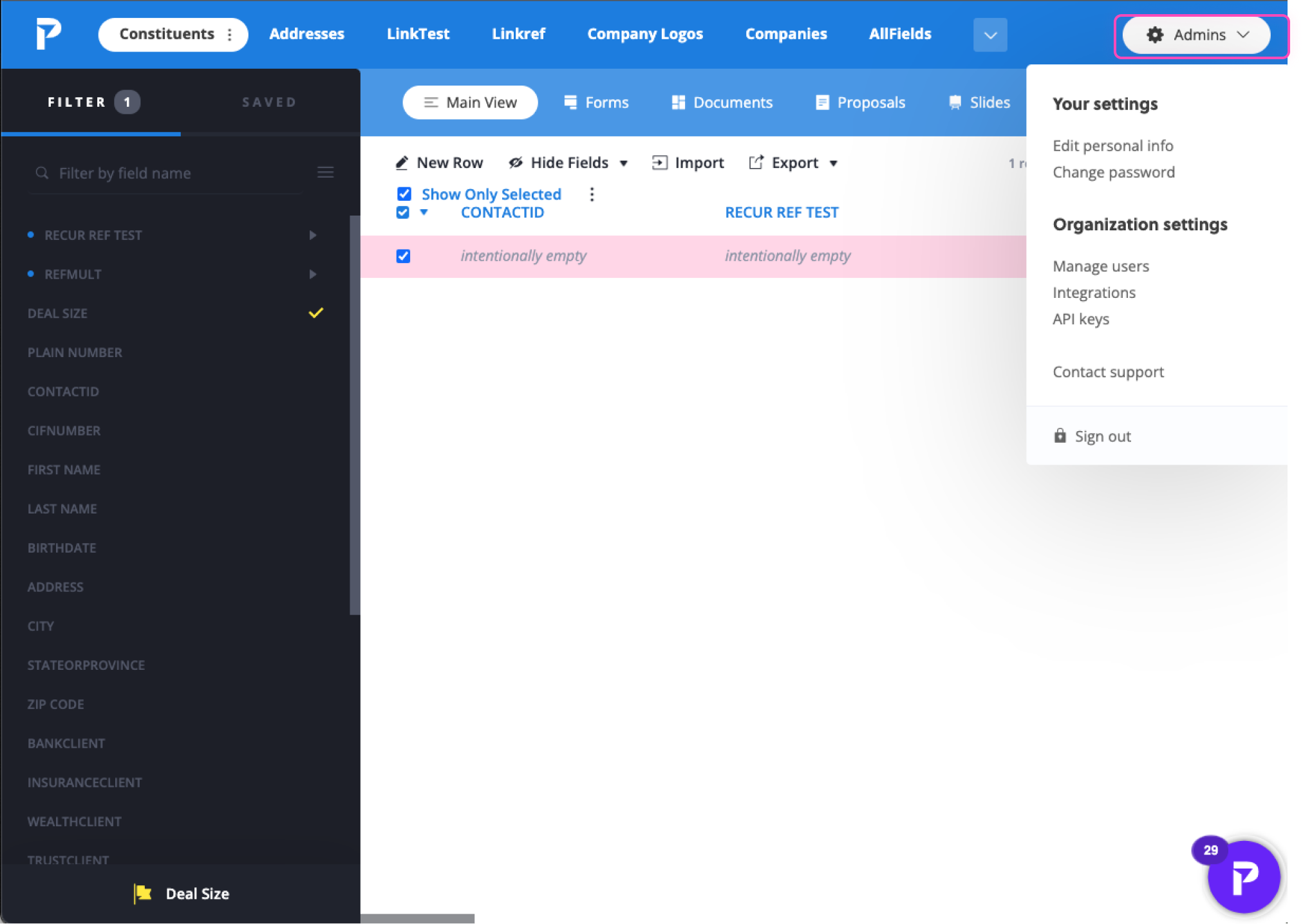Click the three-dot menu beside Show Only Selected

click(592, 194)
